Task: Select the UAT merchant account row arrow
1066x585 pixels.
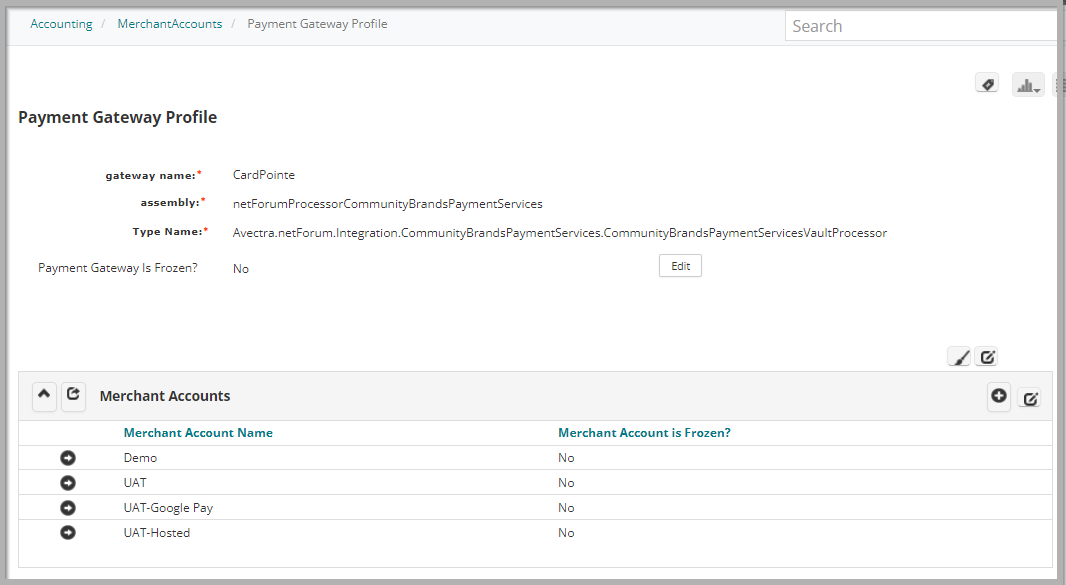Action: coord(68,482)
